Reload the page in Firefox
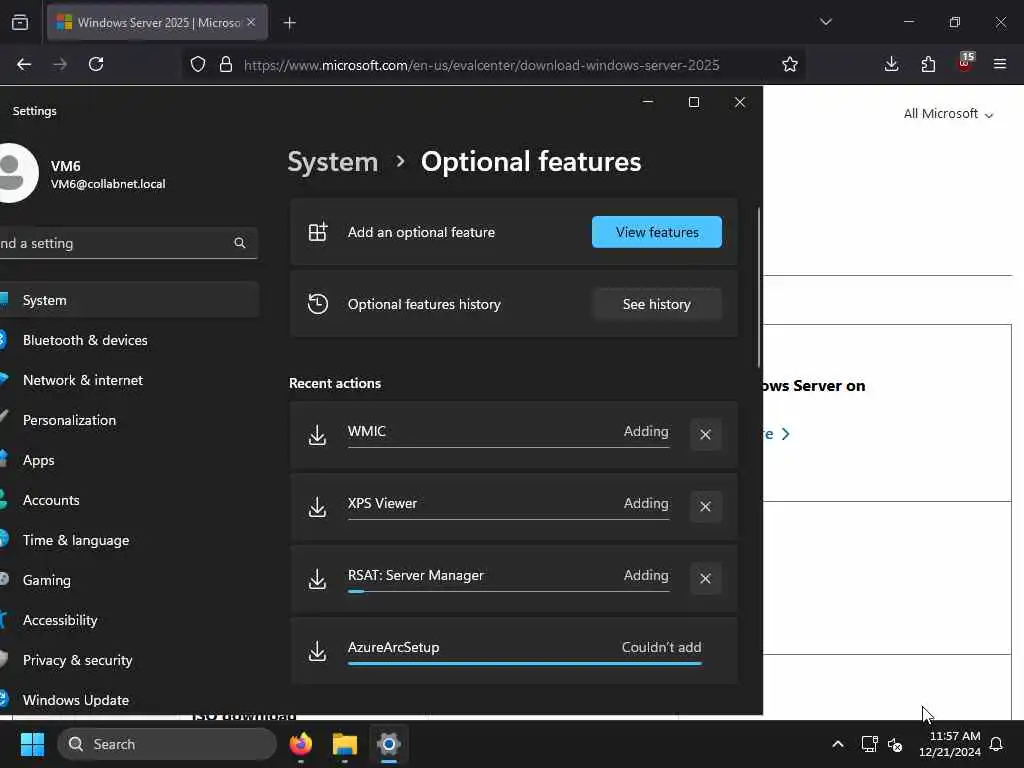The width and height of the screenshot is (1024, 768). pos(96,64)
